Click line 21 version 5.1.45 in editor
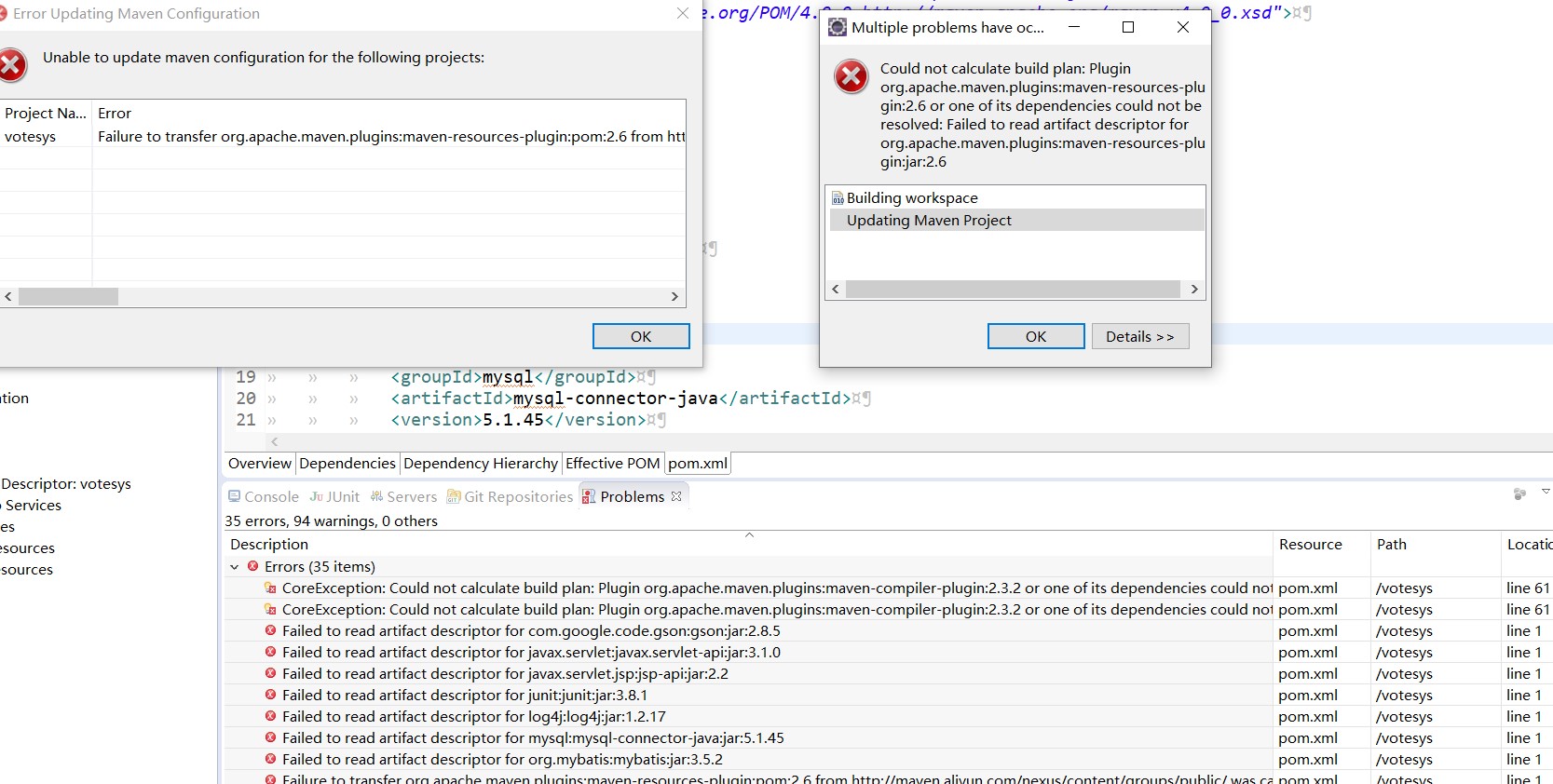 click(x=518, y=420)
